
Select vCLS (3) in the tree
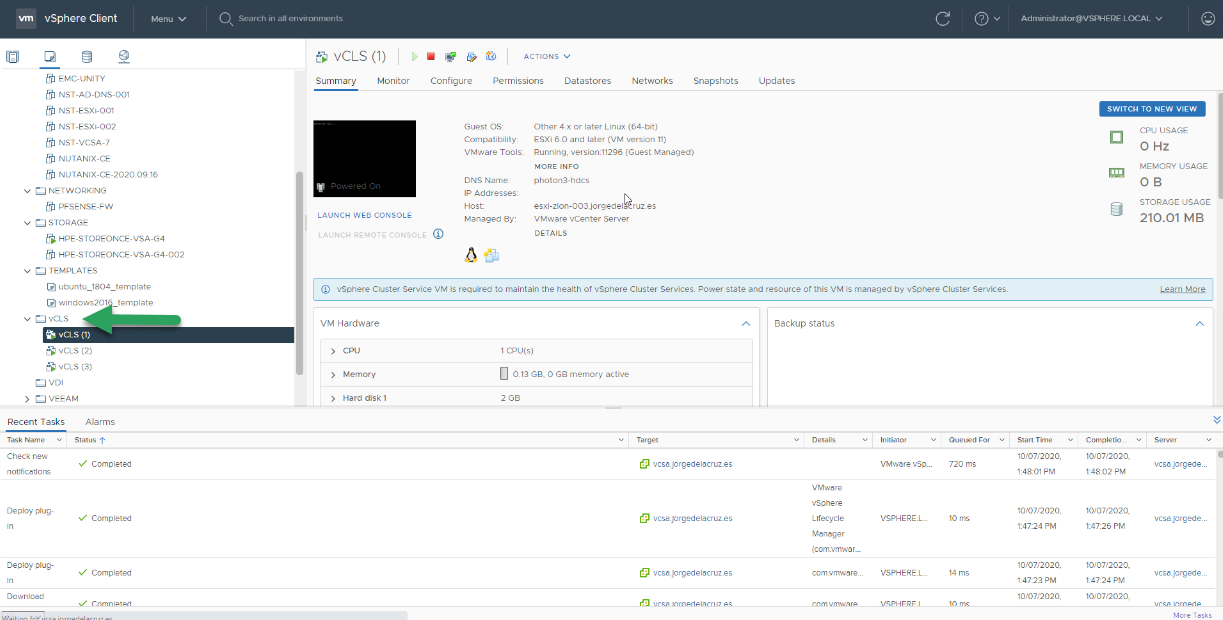pyautogui.click(x=75, y=367)
